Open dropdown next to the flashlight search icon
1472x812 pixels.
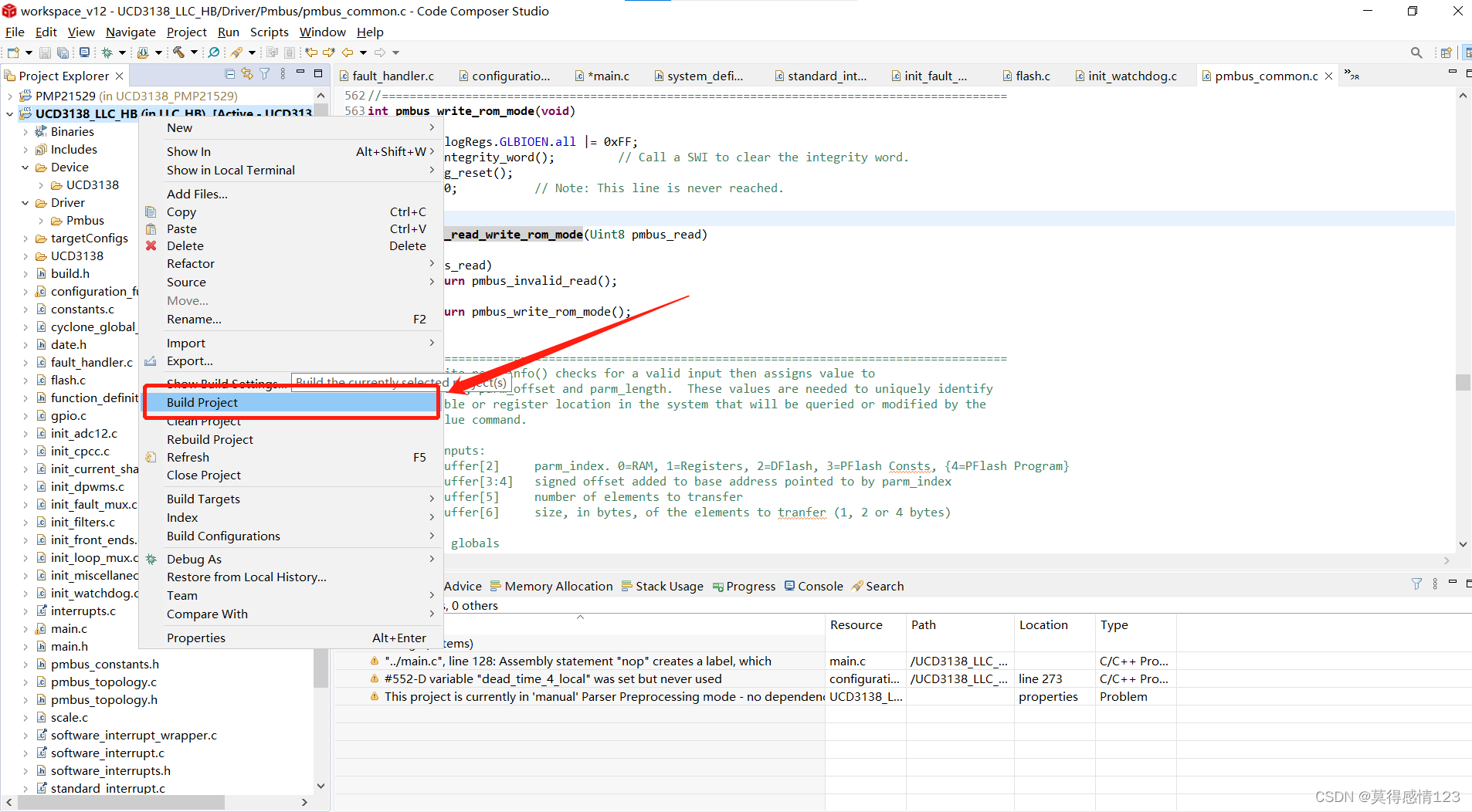pos(252,52)
